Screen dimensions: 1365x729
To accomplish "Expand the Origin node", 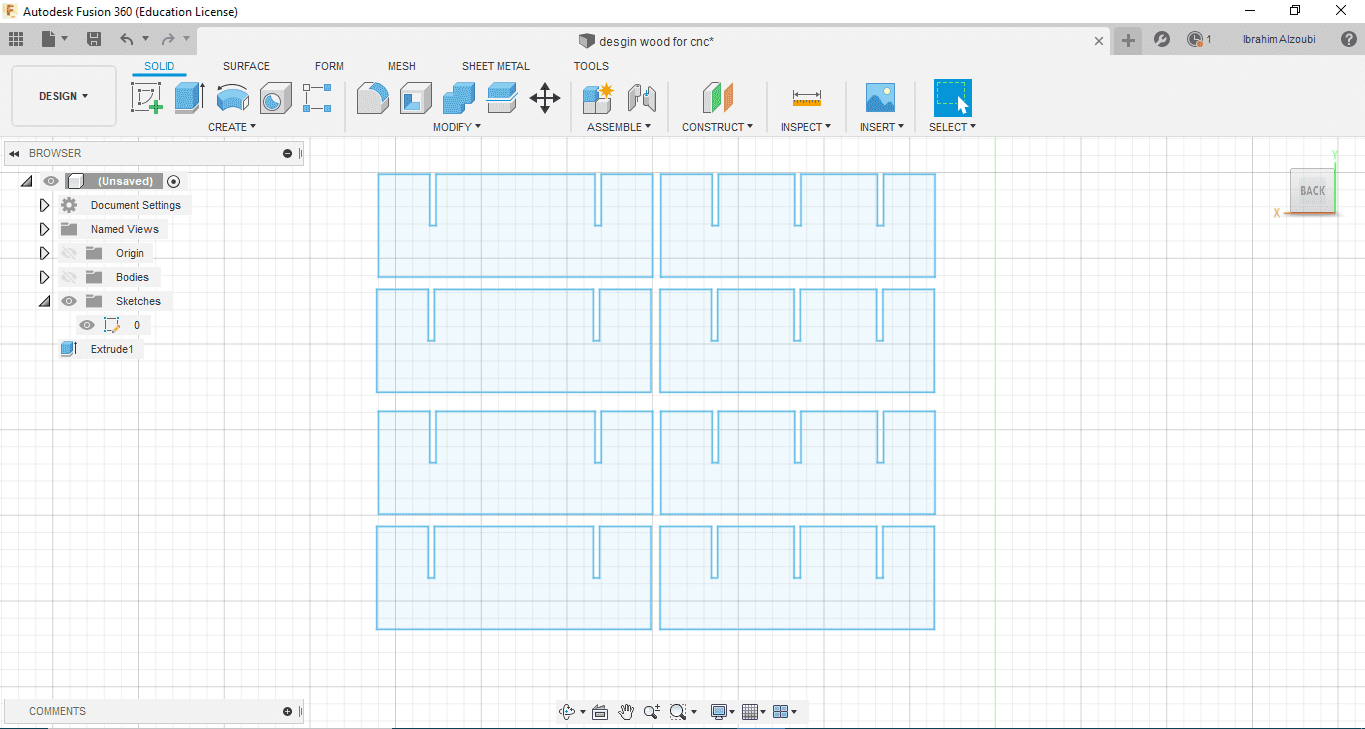I will [x=44, y=253].
